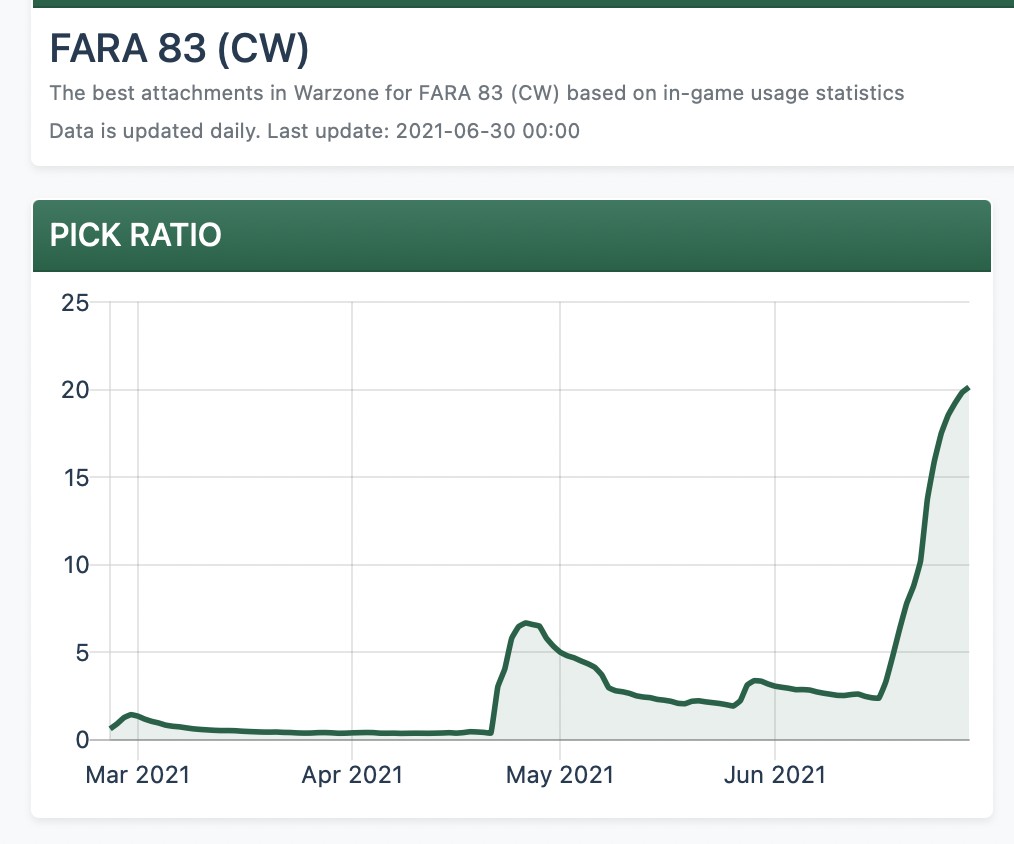Click the Last update timestamp line

pyautogui.click(x=314, y=131)
